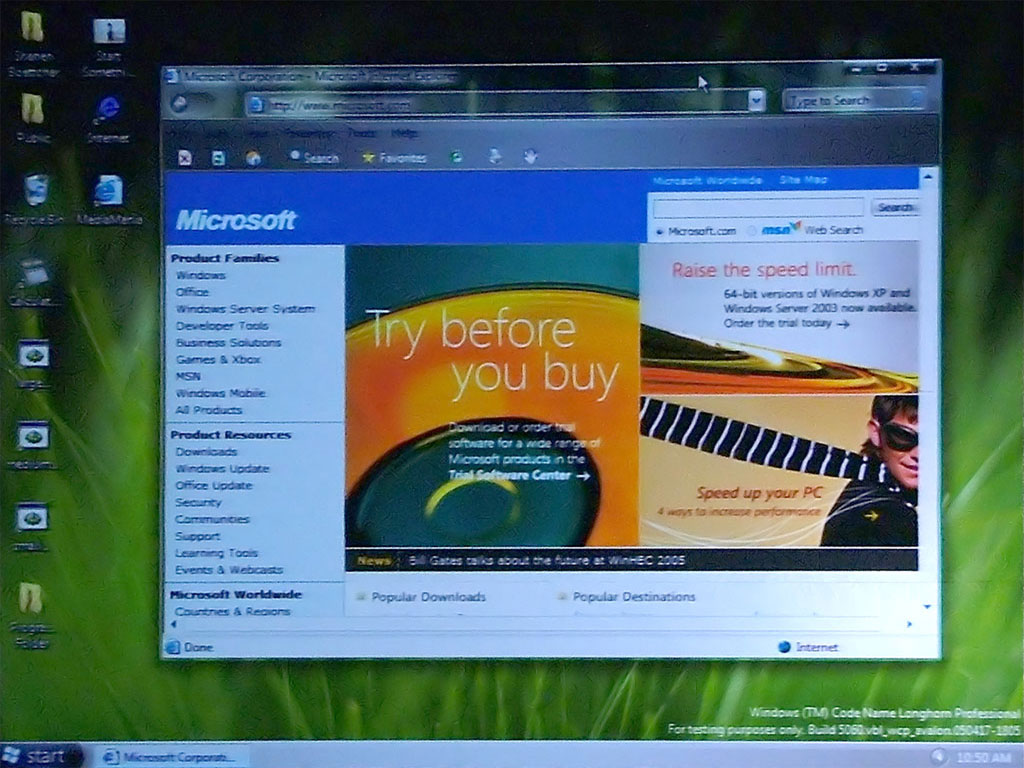Open the Security link

(198, 503)
